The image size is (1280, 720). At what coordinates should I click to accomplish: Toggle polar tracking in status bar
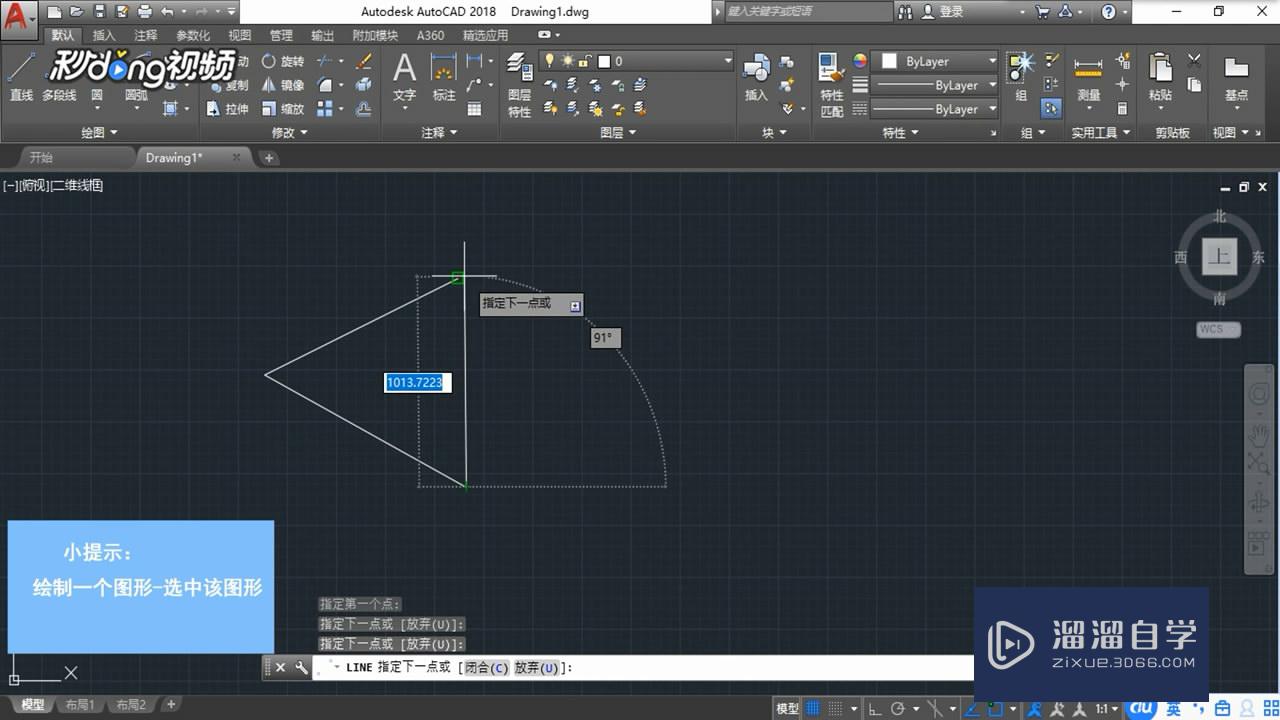[898, 708]
